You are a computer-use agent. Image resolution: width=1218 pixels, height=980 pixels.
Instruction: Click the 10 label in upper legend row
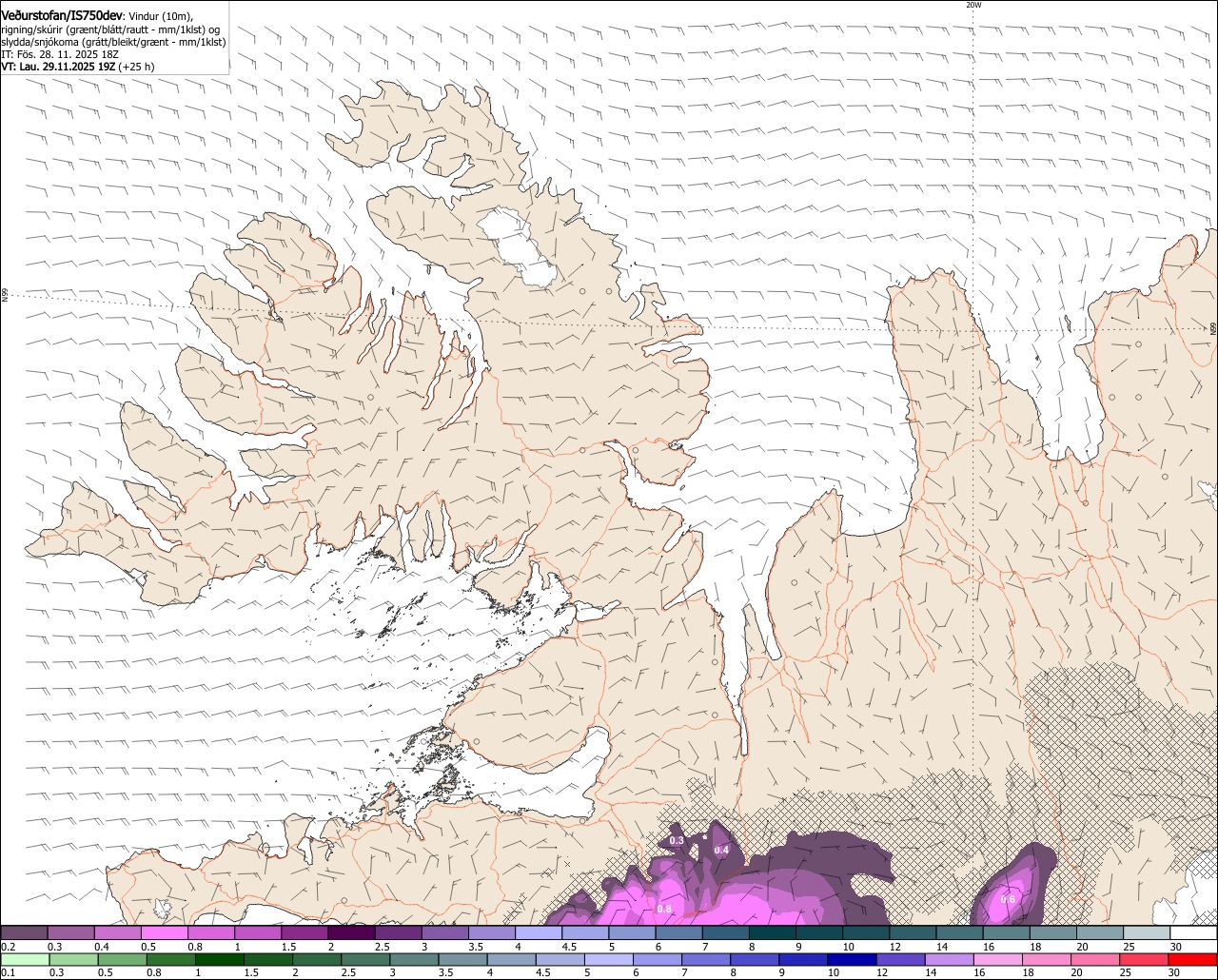847,947
